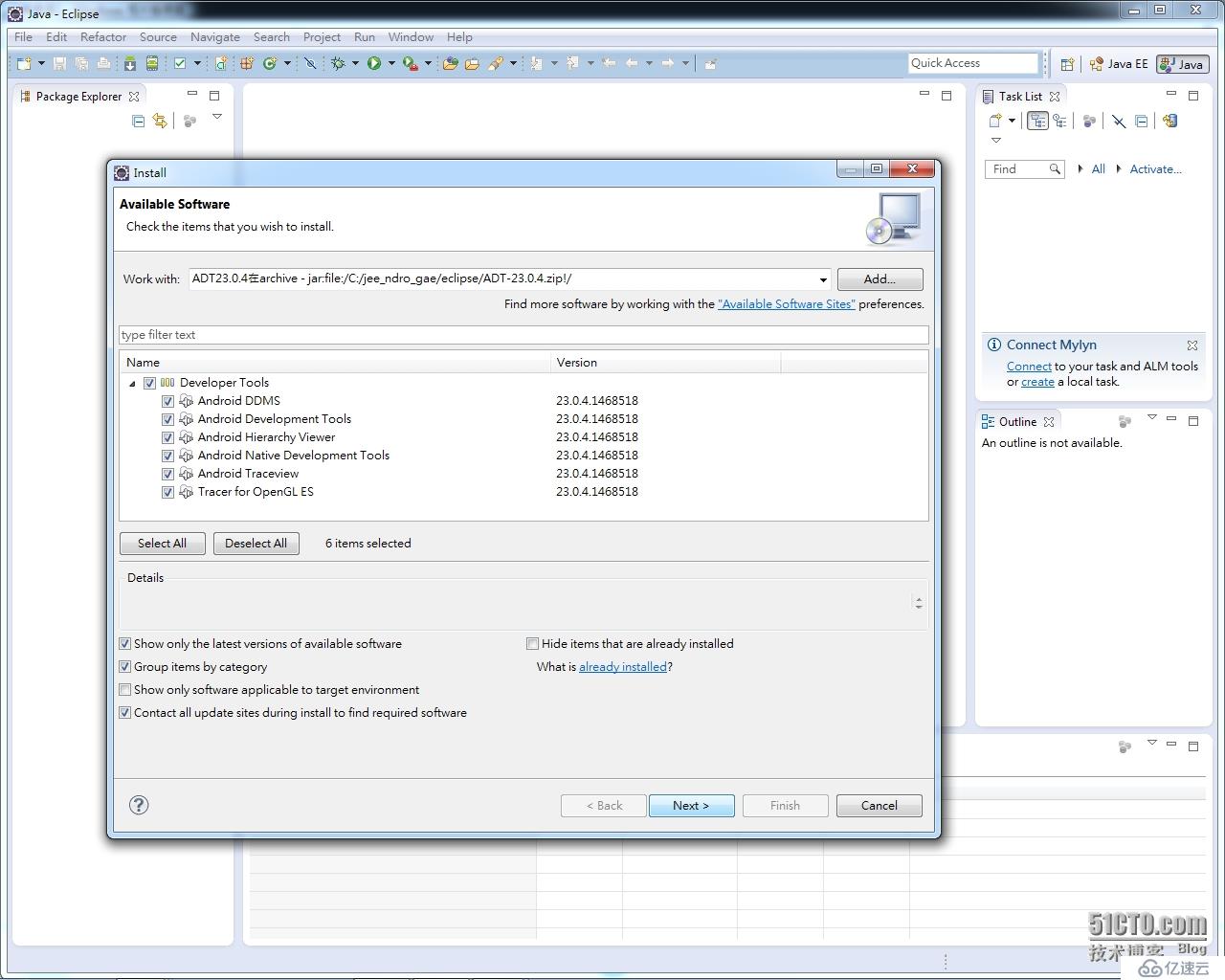Open New Task dropdown arrow in Task List
Viewport: 1225px width, 980px height.
click(x=1012, y=121)
